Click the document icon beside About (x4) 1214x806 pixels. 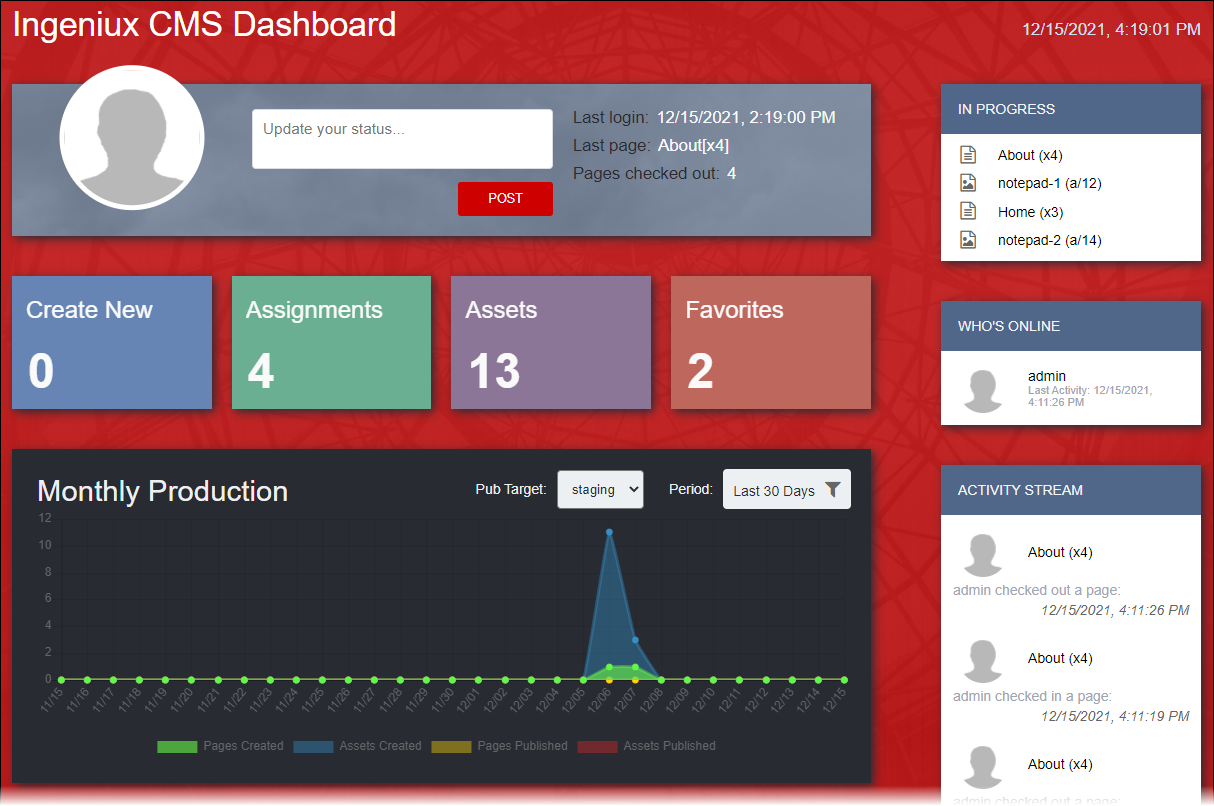click(x=967, y=155)
